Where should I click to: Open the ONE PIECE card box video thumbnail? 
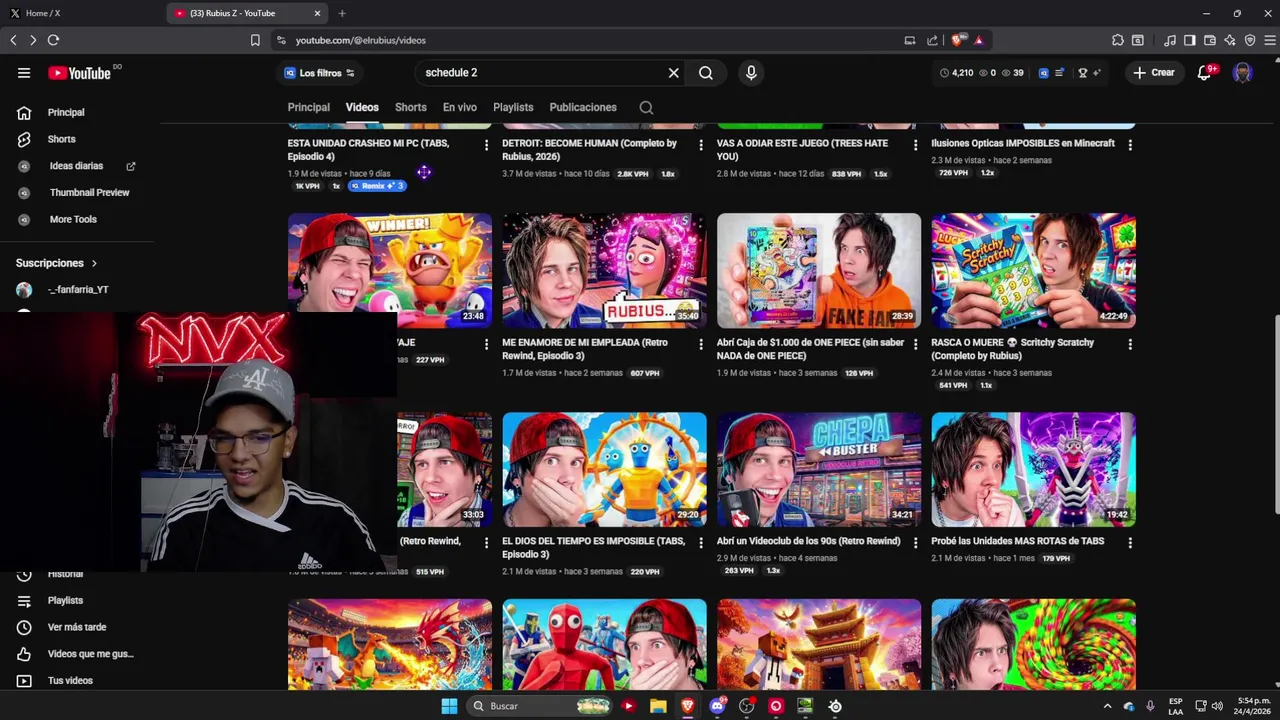pos(819,270)
